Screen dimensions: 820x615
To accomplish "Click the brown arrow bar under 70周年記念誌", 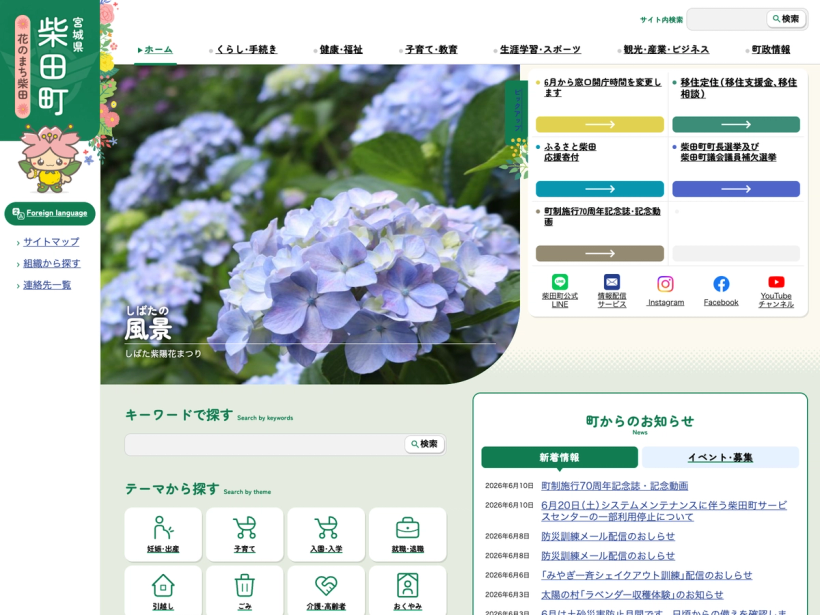I will (600, 254).
